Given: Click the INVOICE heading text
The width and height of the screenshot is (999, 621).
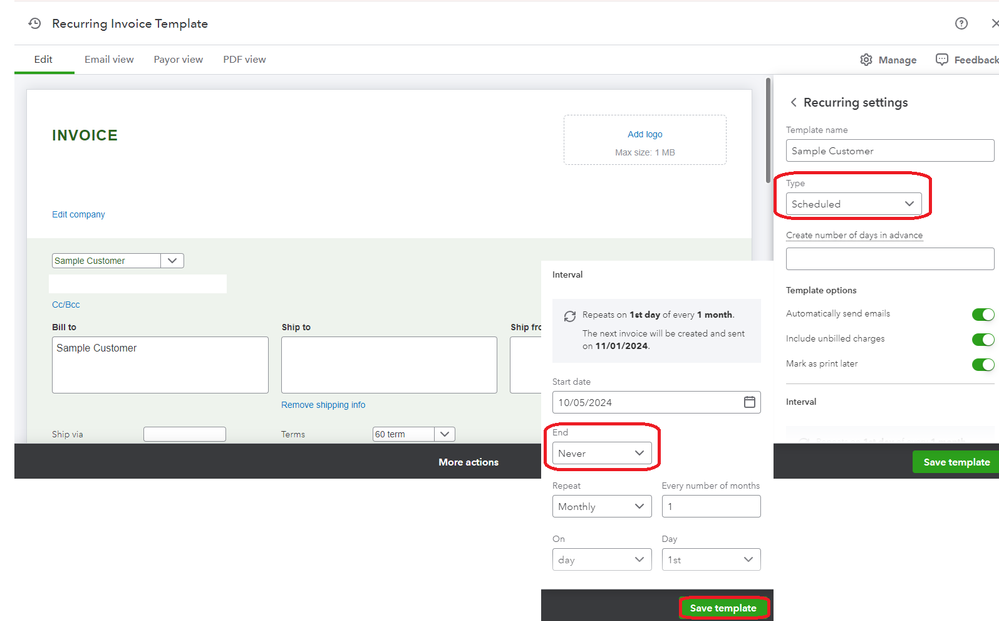Looking at the screenshot, I should 85,135.
